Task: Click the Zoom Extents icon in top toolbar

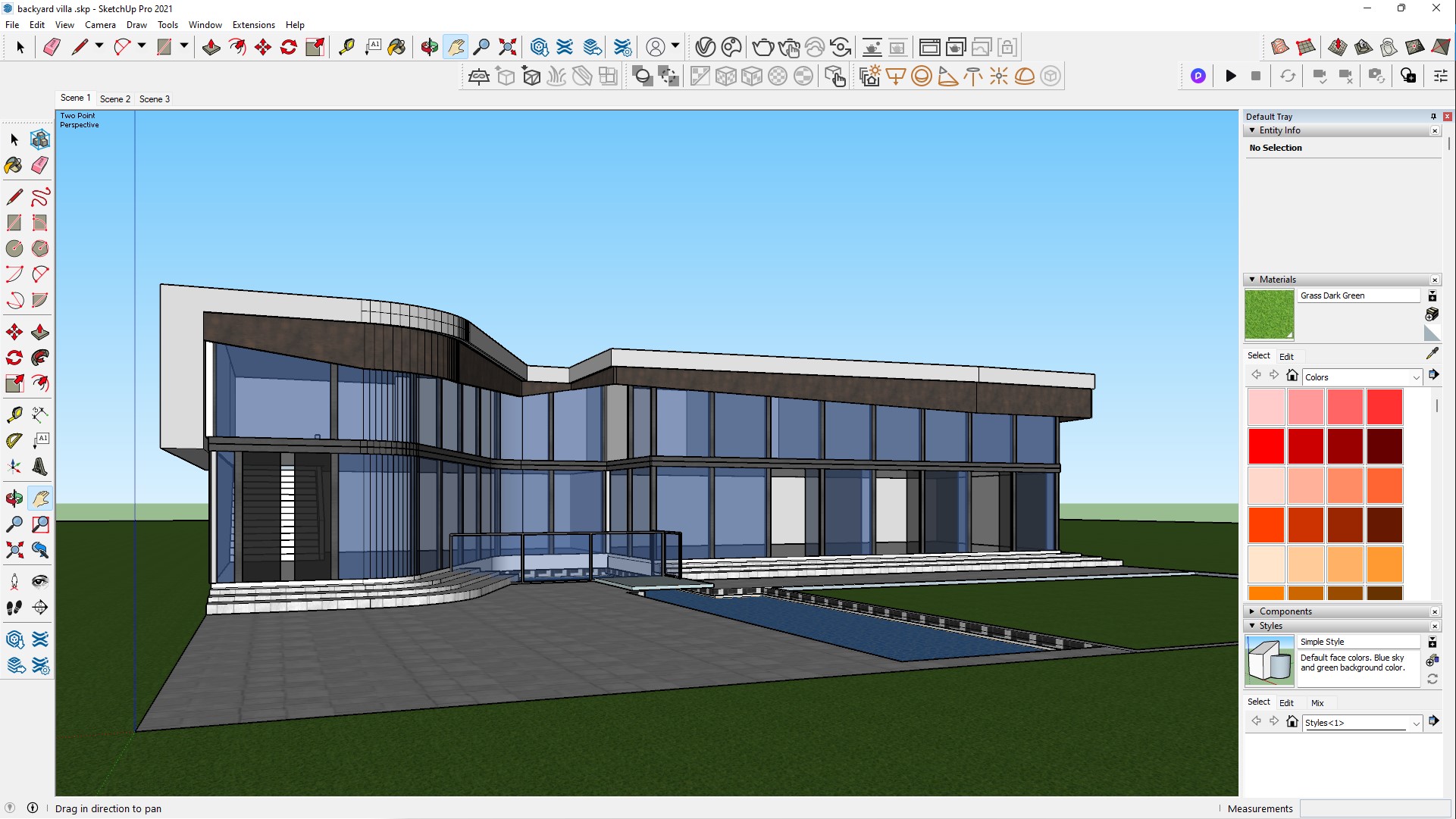Action: (x=508, y=47)
